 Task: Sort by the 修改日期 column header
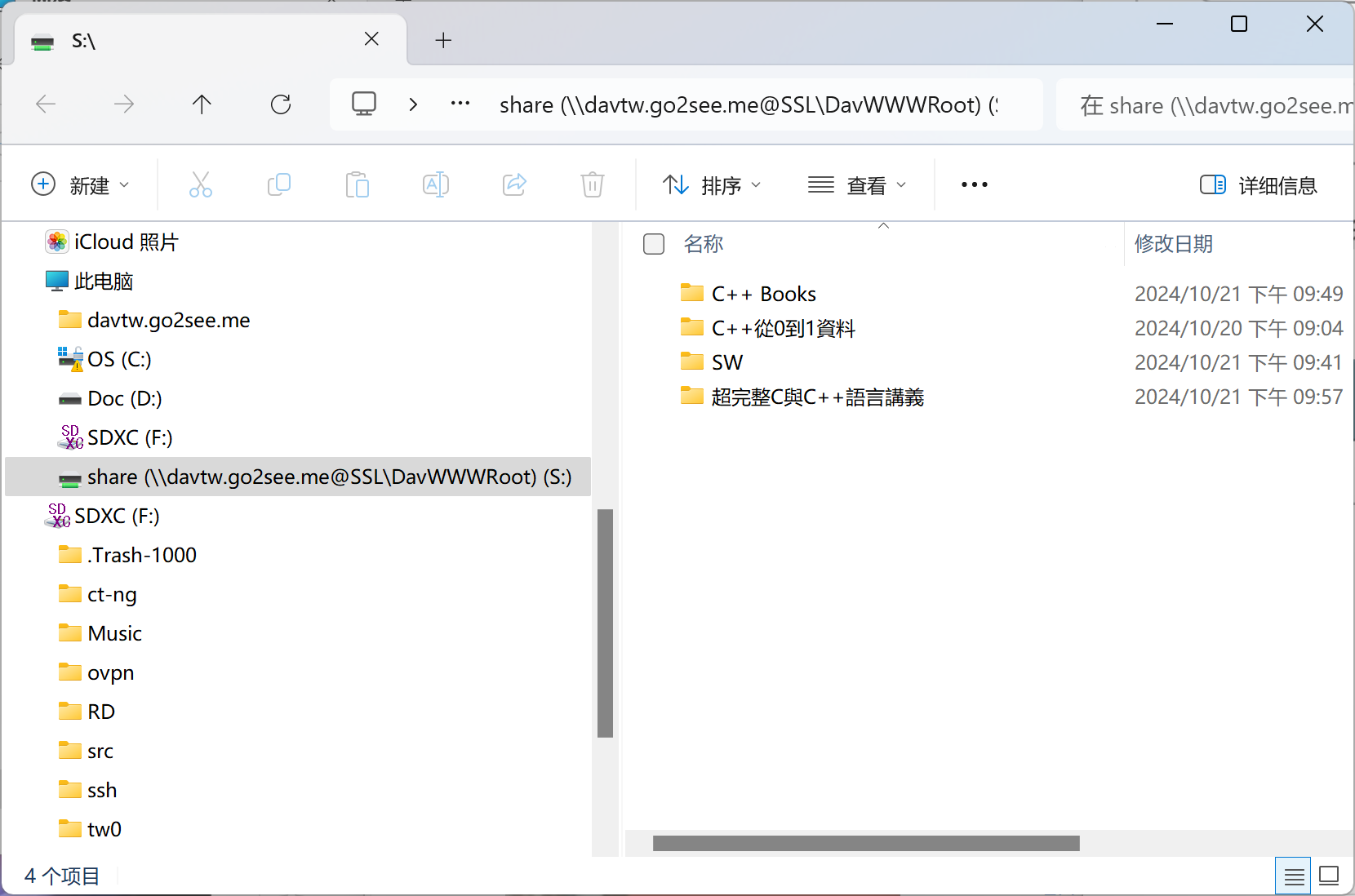click(x=1174, y=244)
